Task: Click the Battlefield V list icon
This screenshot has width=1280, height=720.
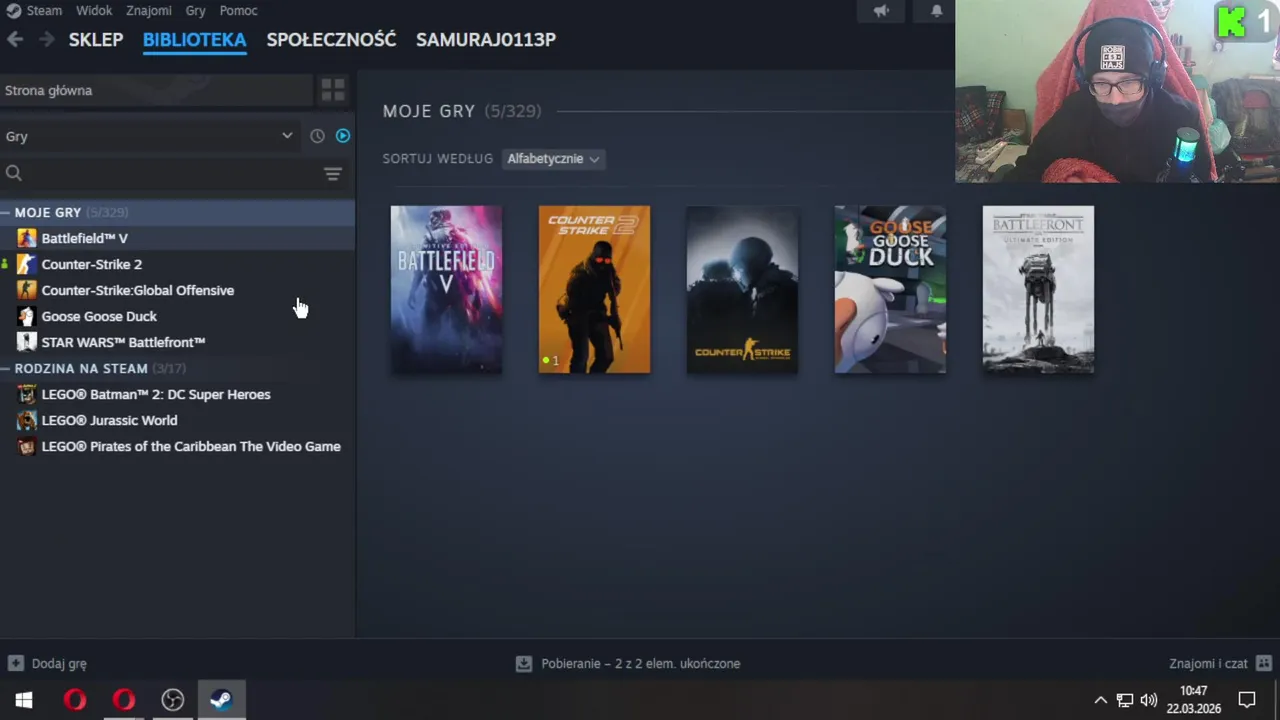Action: pos(27,238)
